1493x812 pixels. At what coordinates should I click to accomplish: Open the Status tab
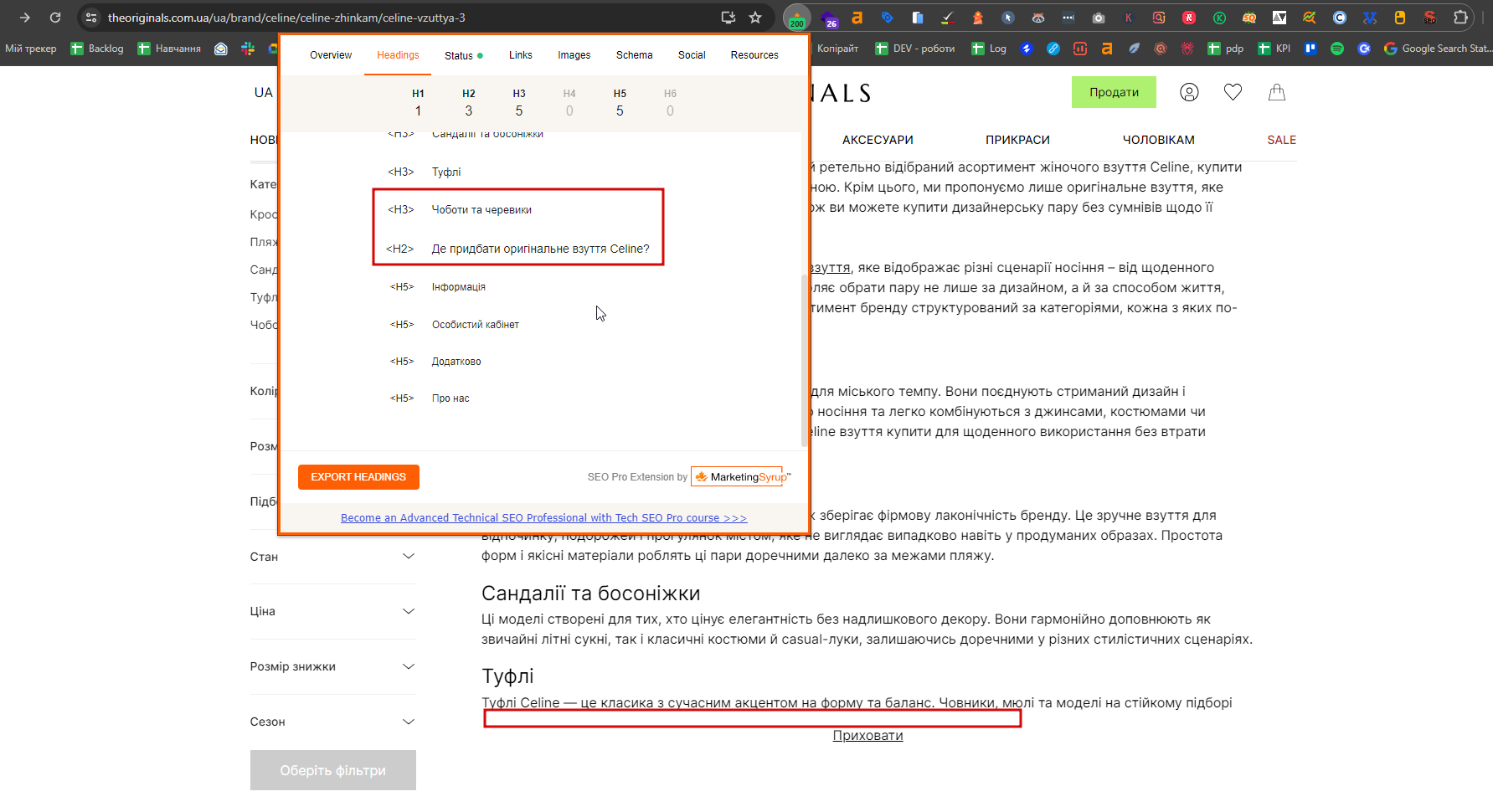point(464,55)
